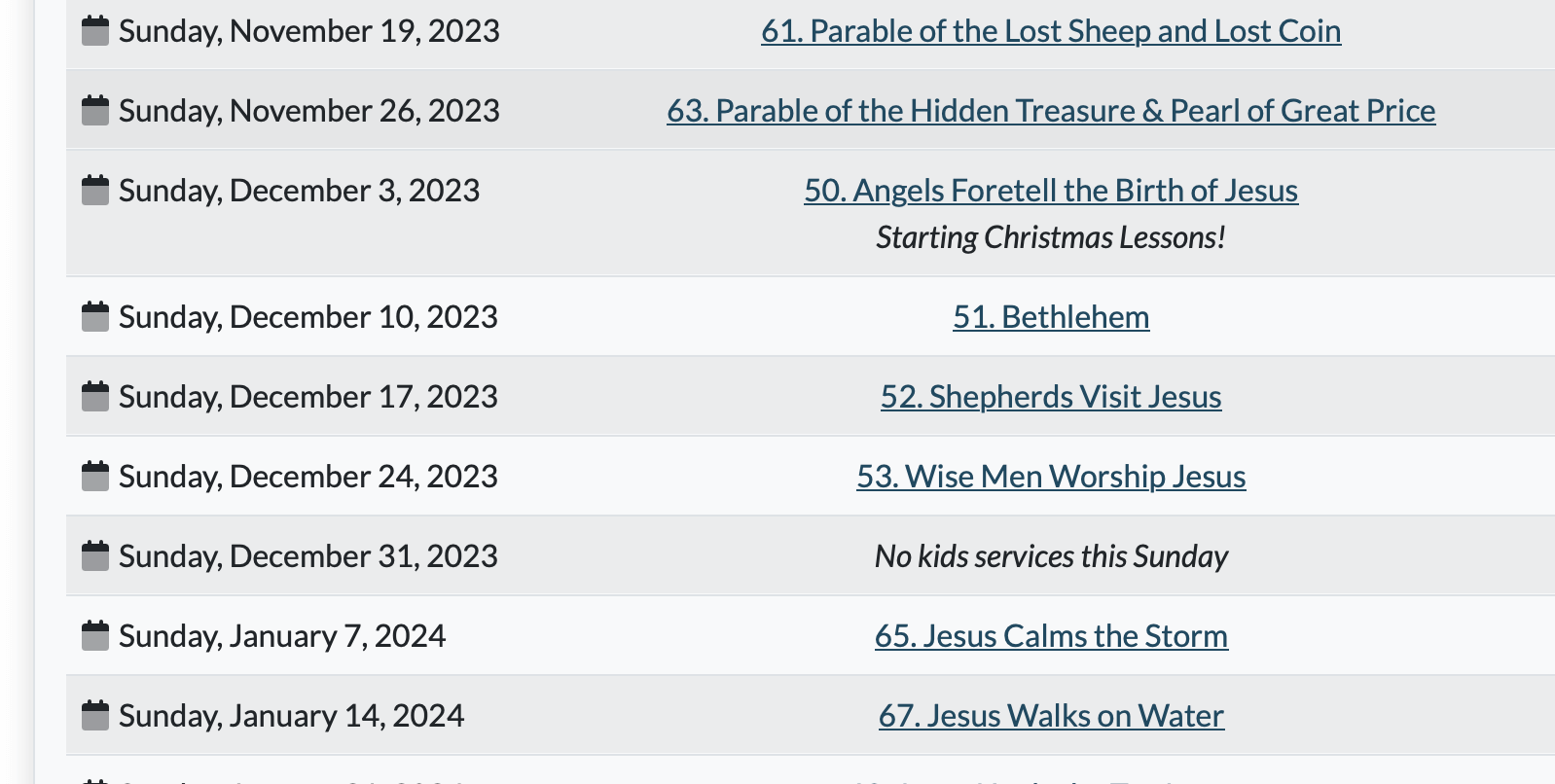Open the 51. Bethlehem lesson link
This screenshot has height=784, width=1555.
coord(1051,317)
